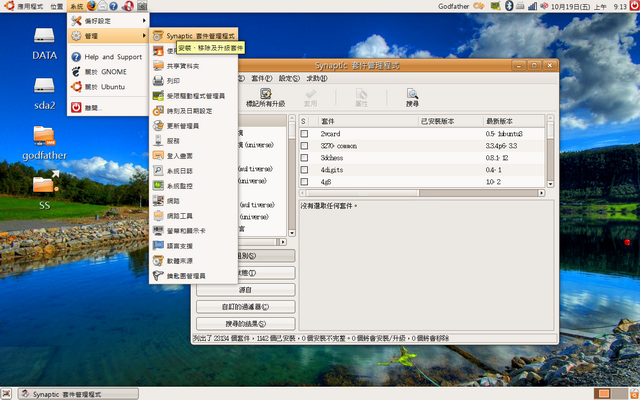Open Synaptic package manager from the Administration menu
Viewport: 640px width, 400px height.
coord(193,36)
